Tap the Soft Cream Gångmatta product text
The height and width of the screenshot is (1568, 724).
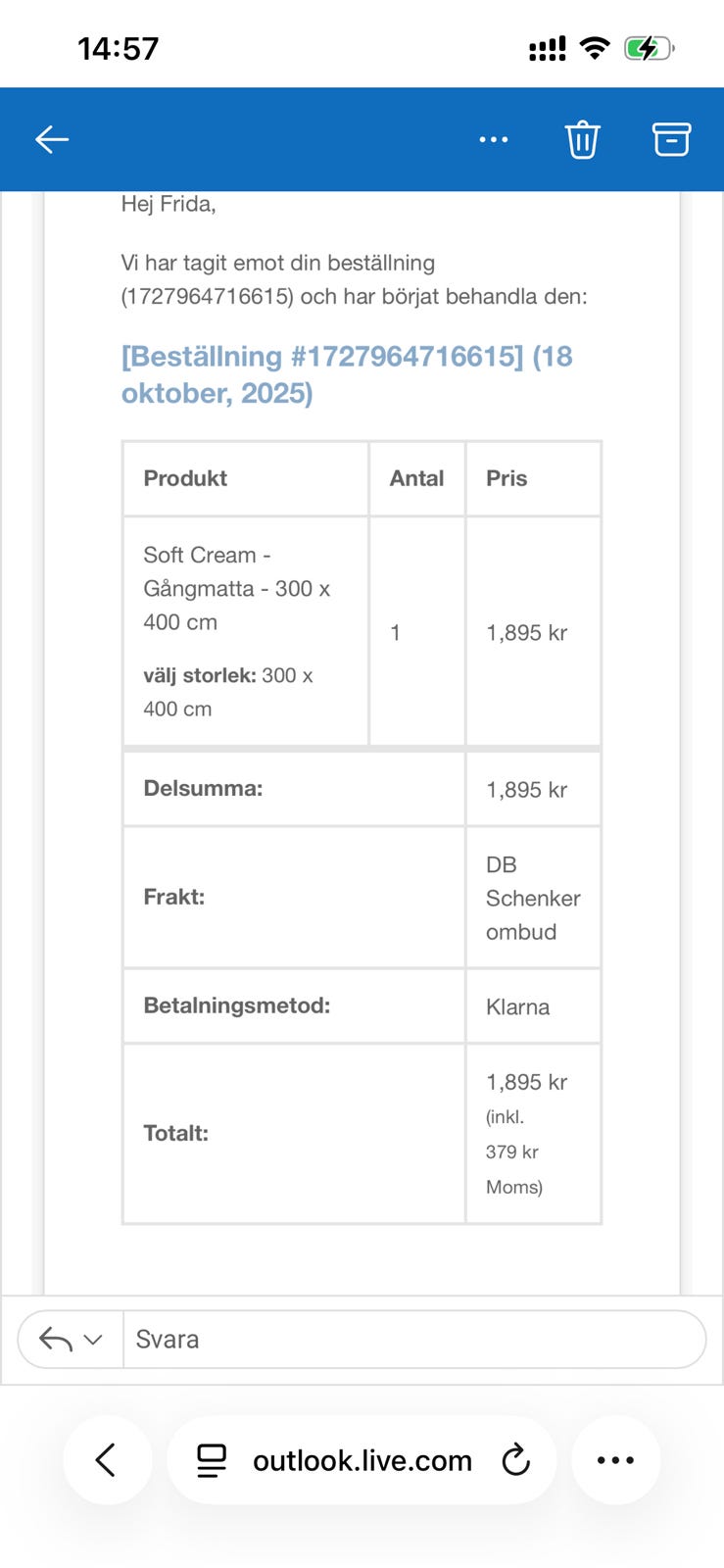tap(236, 588)
